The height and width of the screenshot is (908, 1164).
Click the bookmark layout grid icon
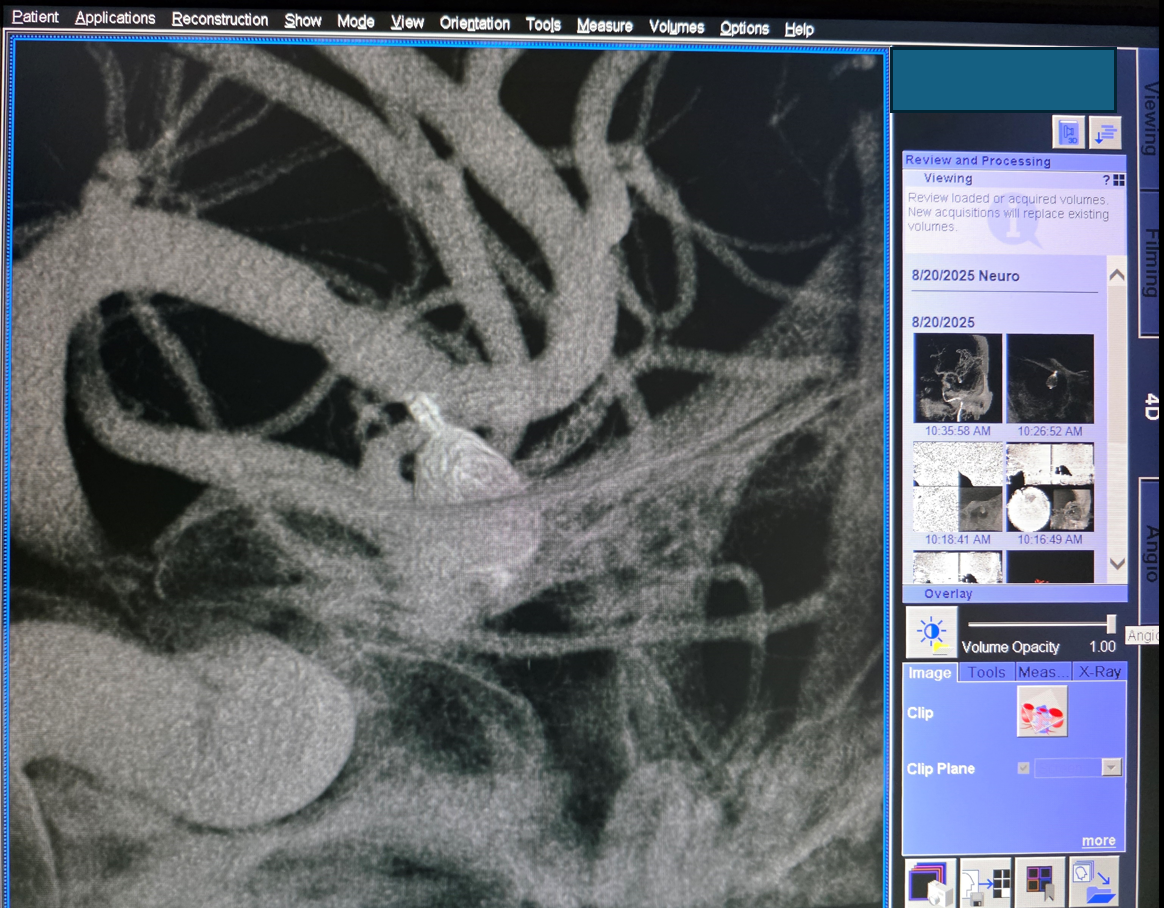(1040, 882)
